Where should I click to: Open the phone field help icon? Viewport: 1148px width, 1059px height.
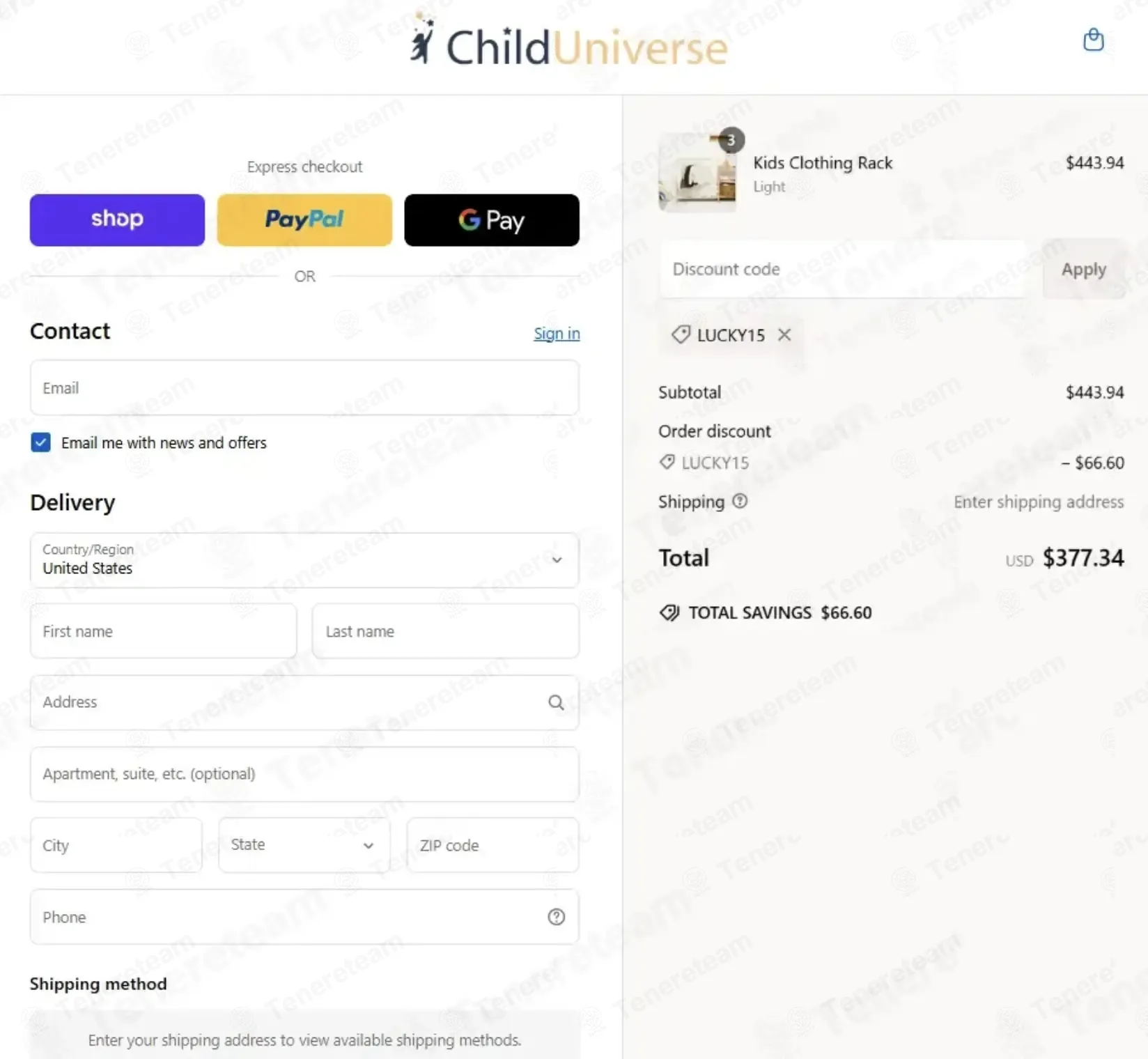point(556,917)
